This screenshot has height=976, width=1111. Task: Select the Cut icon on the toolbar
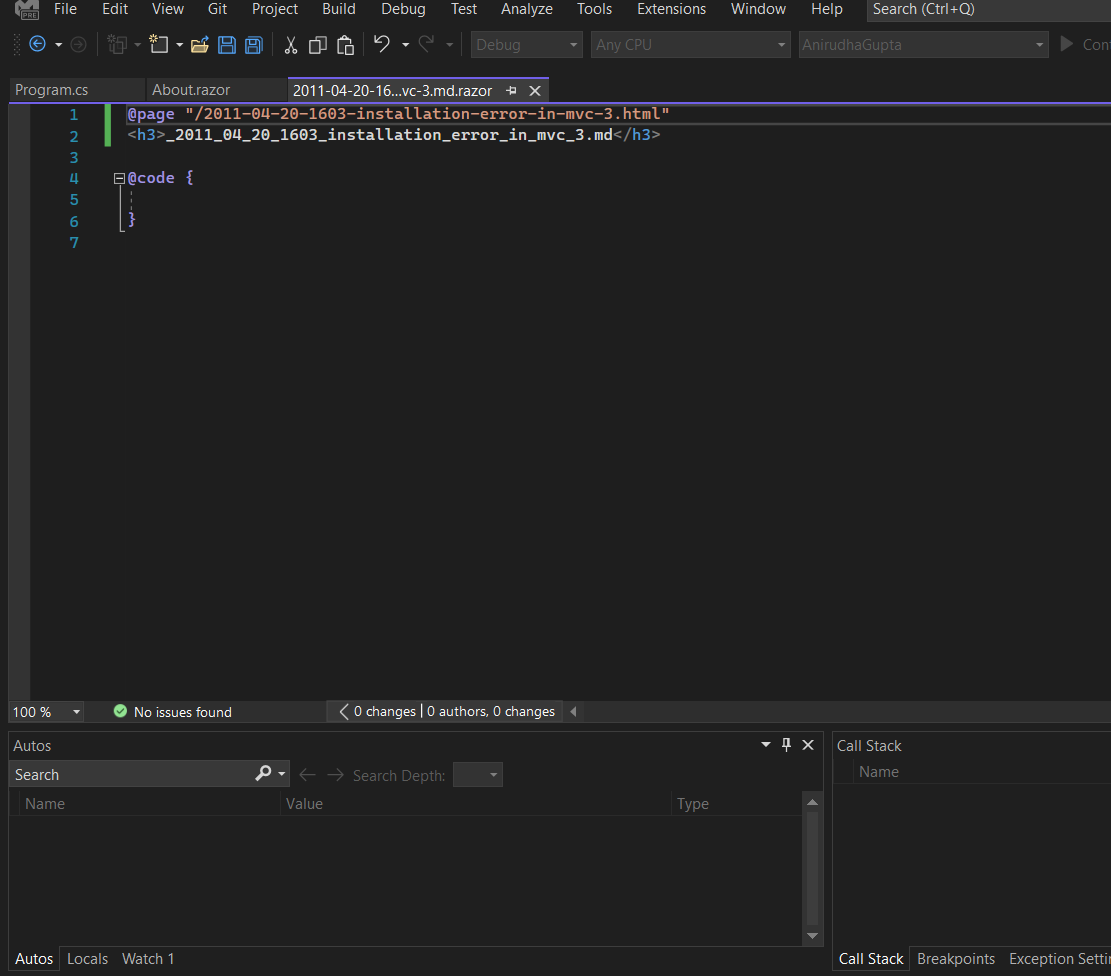(x=291, y=45)
